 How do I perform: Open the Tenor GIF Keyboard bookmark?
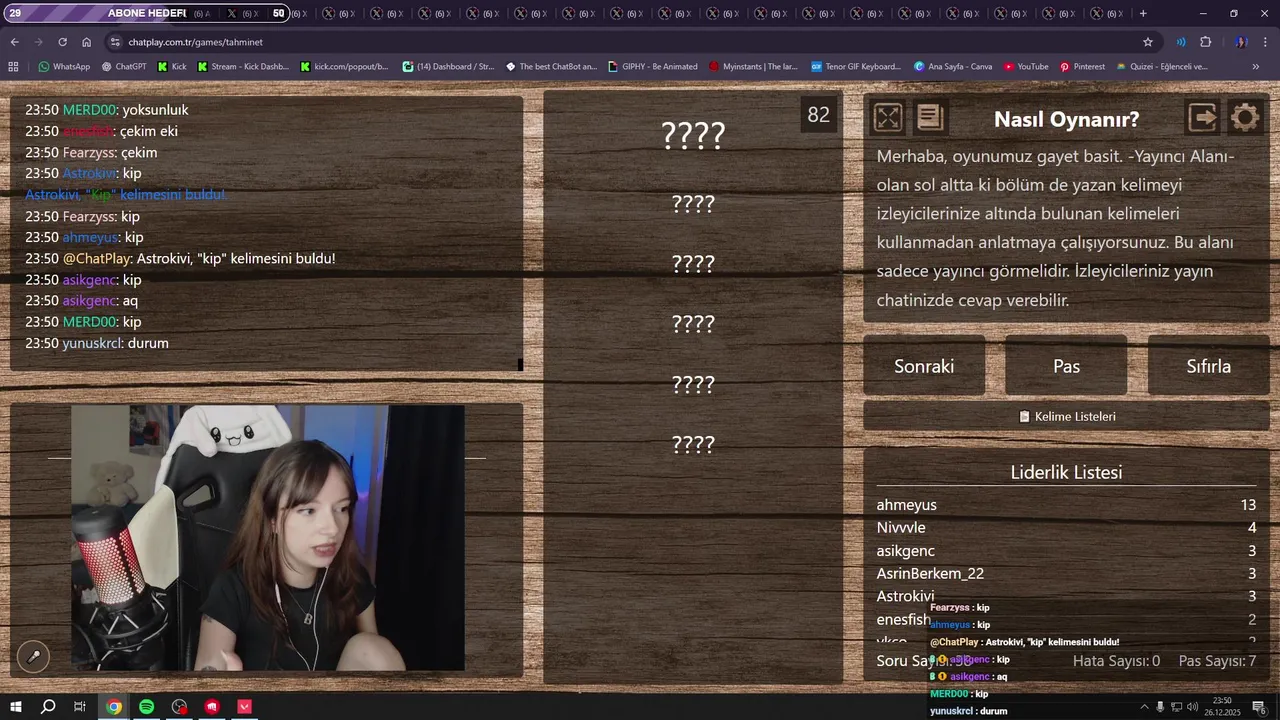[856, 67]
